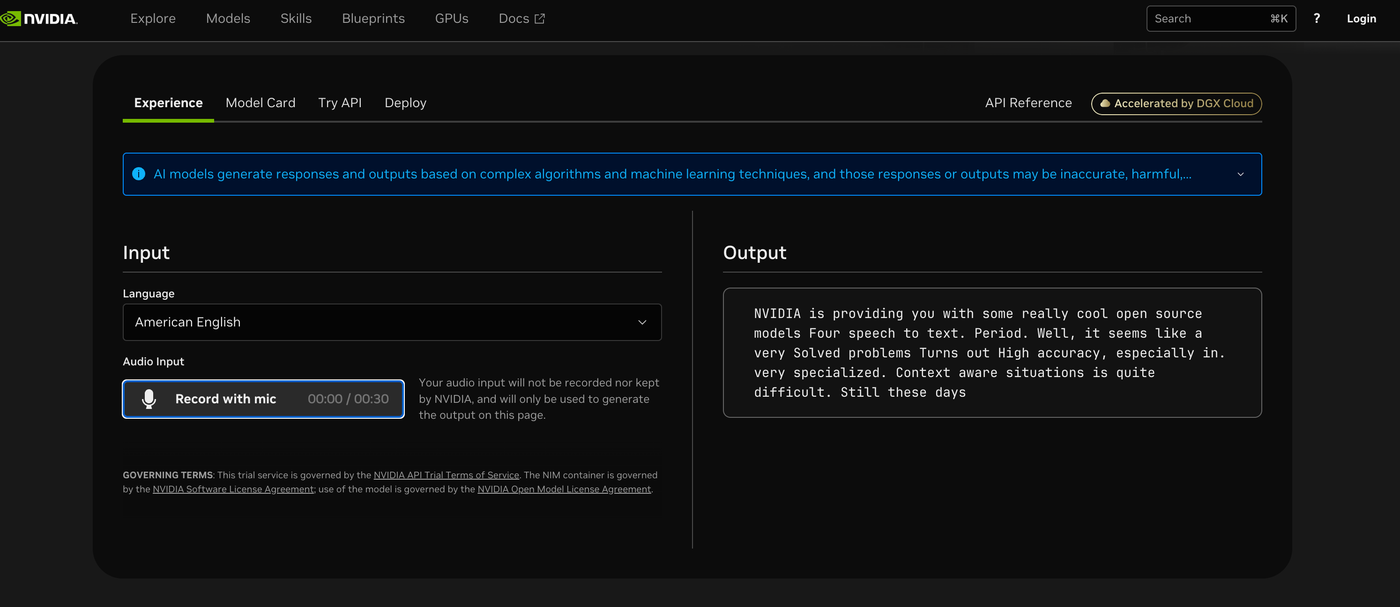
Task: Click the Output transcription text box
Action: 992,353
